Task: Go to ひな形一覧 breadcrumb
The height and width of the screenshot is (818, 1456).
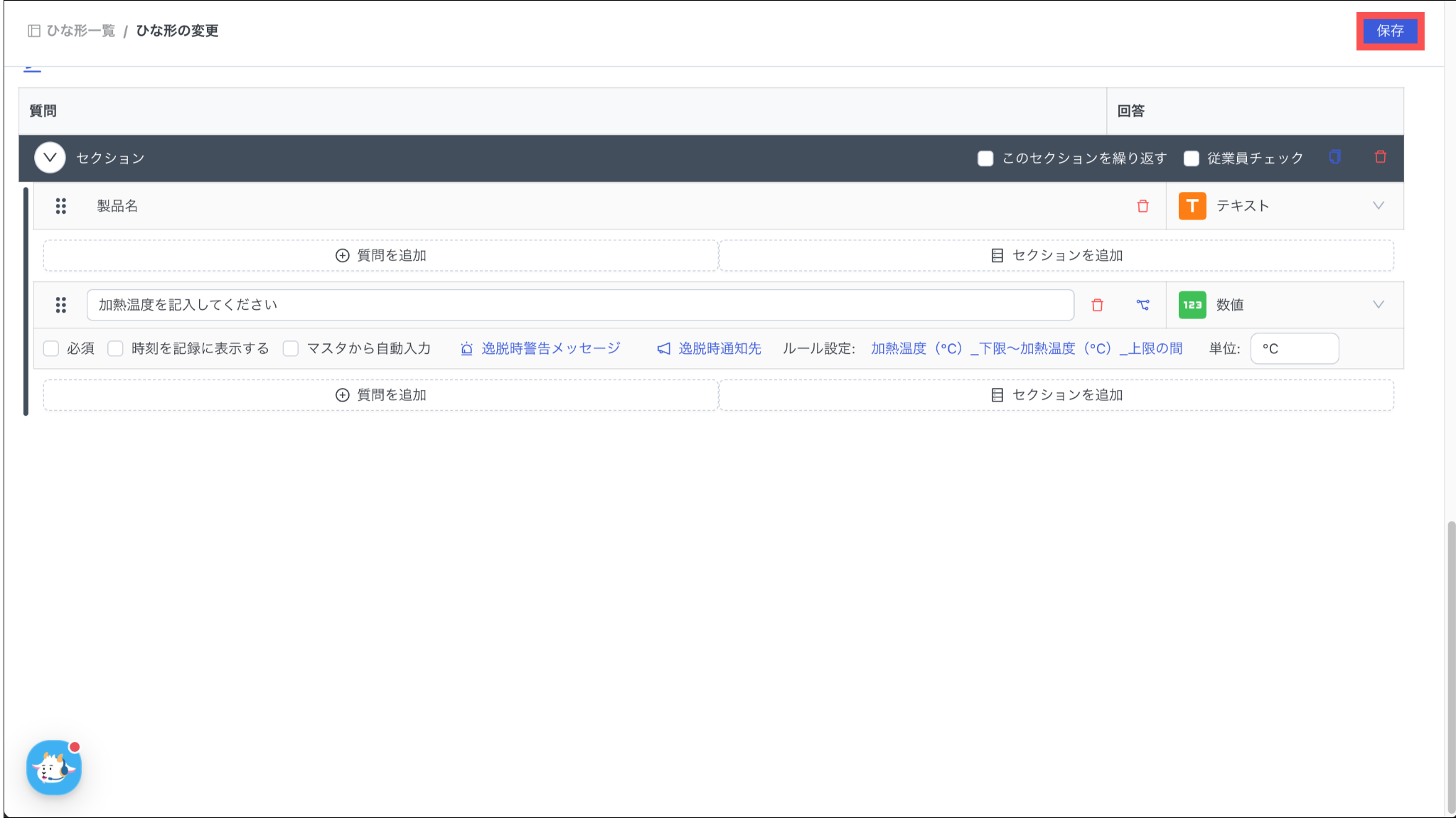Action: [80, 31]
